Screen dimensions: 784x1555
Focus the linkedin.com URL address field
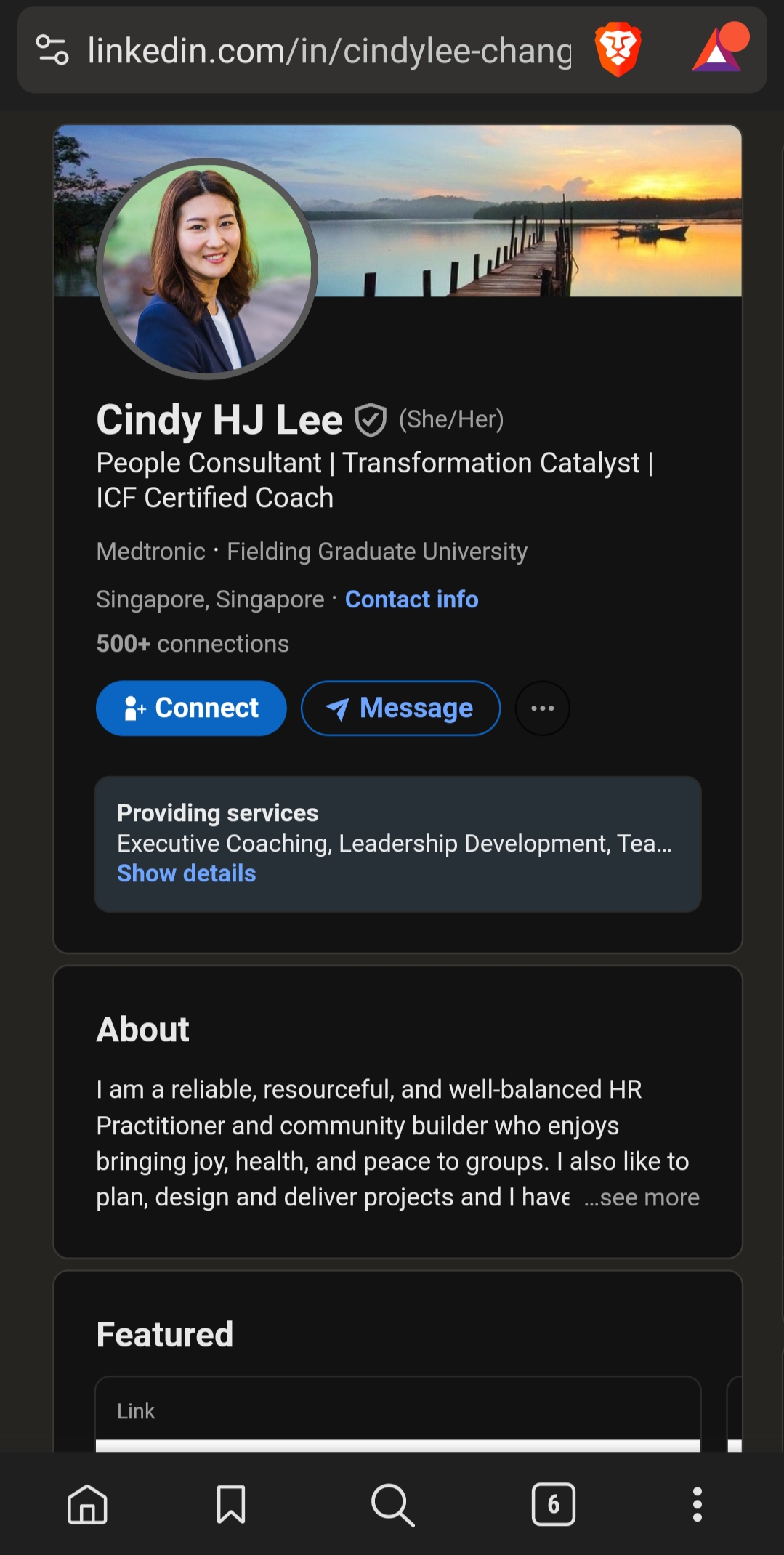click(x=329, y=51)
